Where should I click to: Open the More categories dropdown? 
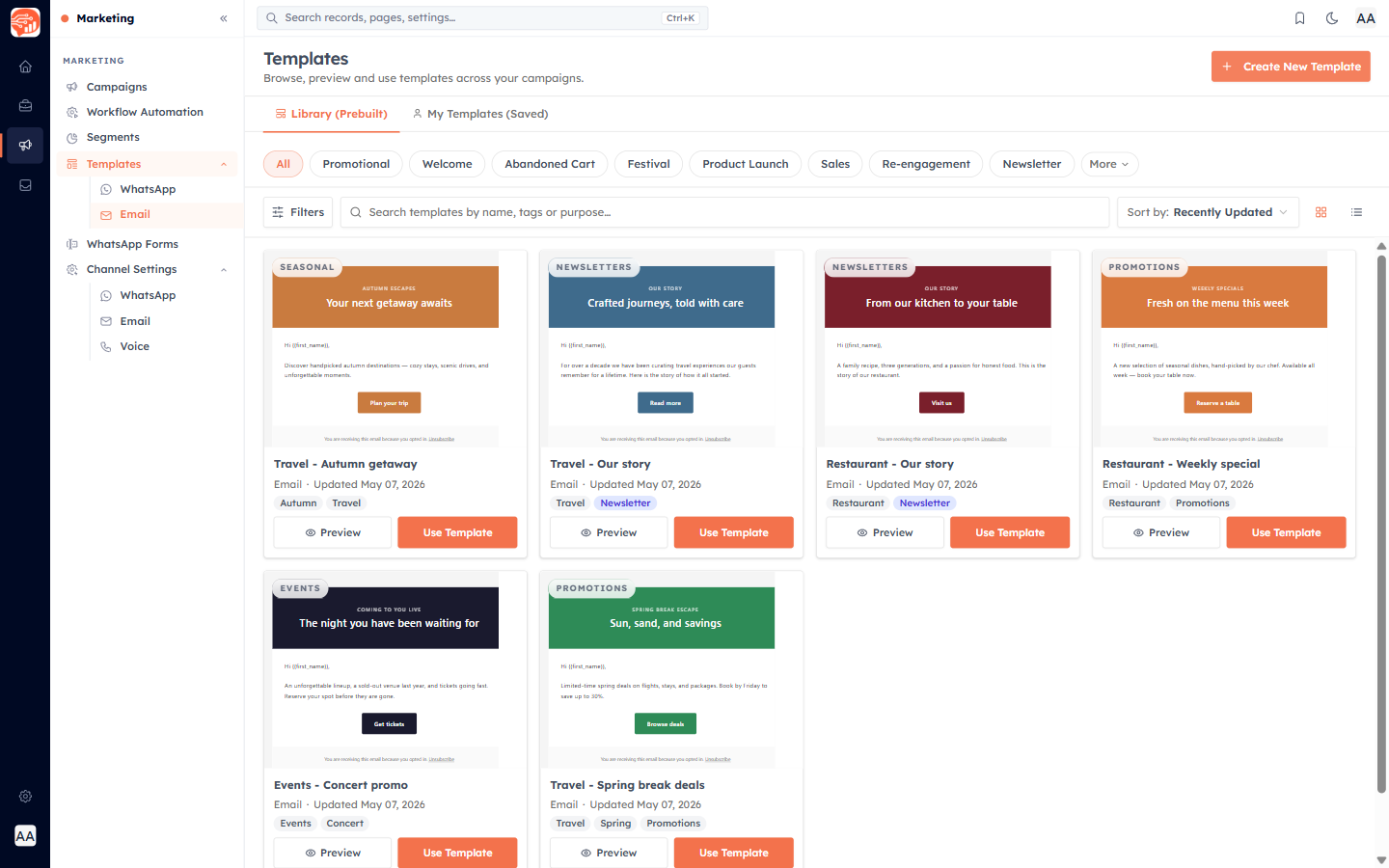pos(1109,164)
